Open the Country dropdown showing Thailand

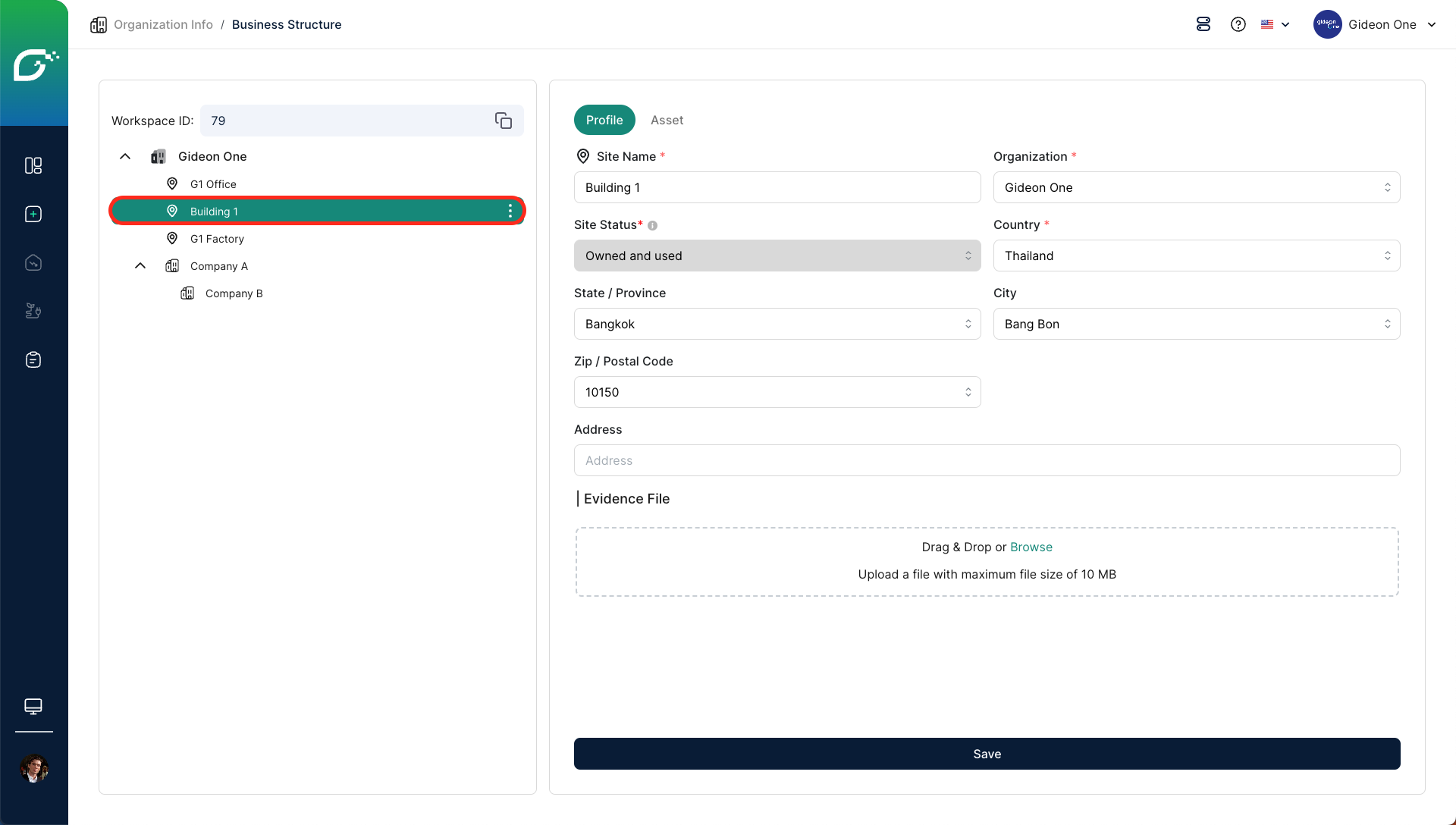pyautogui.click(x=1196, y=256)
